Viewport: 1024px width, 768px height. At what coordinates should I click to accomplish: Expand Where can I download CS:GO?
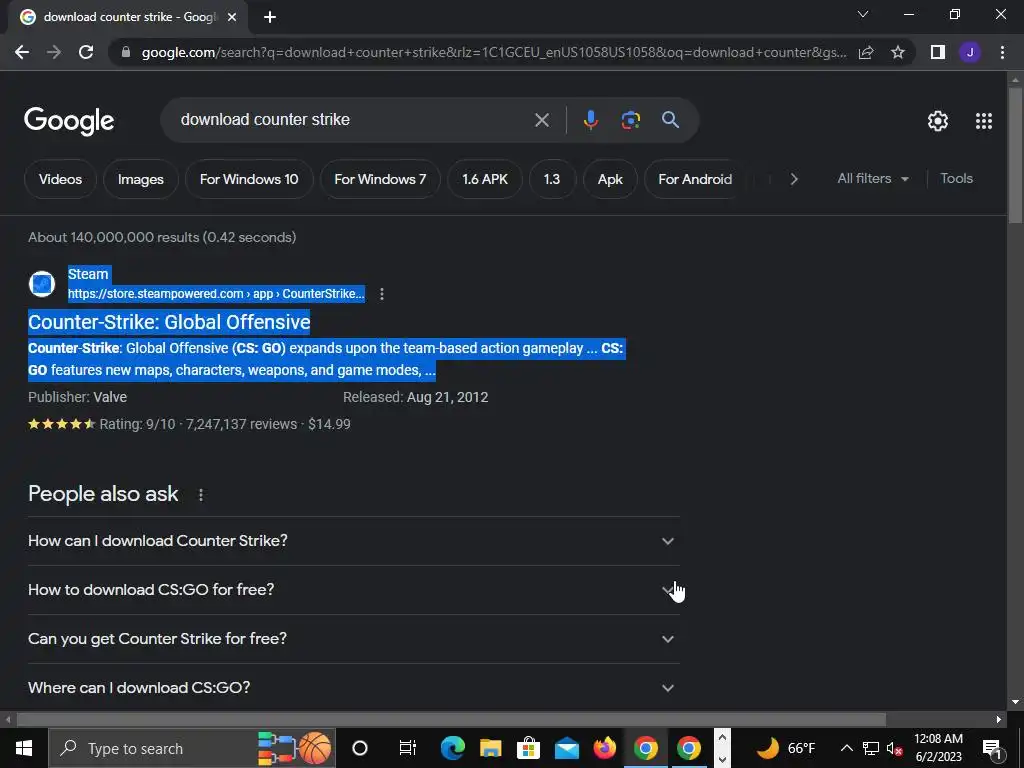(353, 688)
